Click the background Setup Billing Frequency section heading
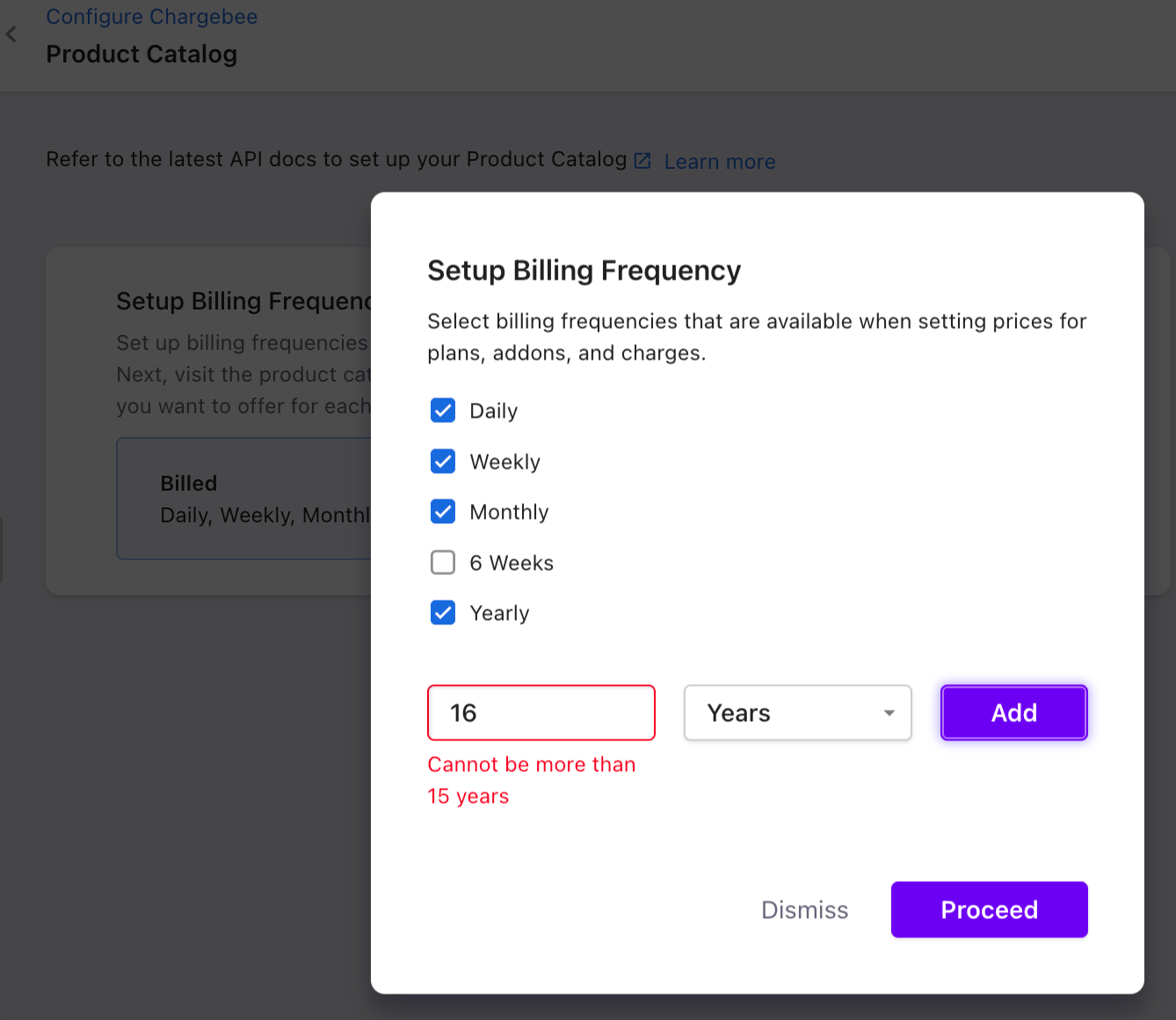1176x1020 pixels. [244, 302]
